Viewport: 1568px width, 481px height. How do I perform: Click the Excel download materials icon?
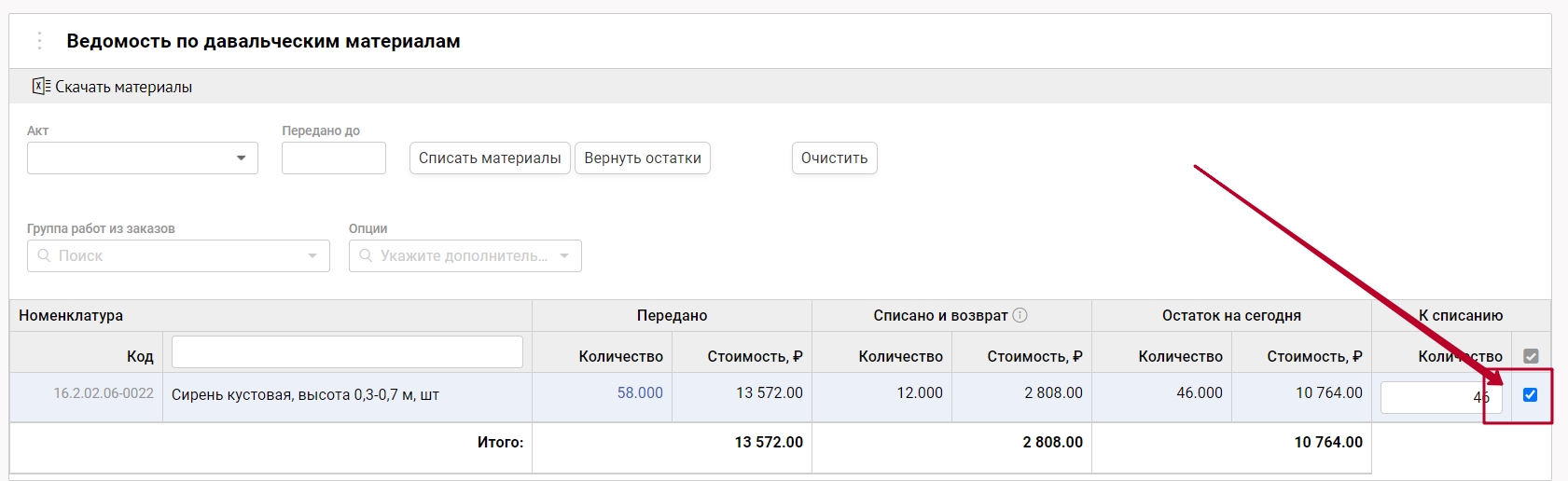click(x=41, y=87)
